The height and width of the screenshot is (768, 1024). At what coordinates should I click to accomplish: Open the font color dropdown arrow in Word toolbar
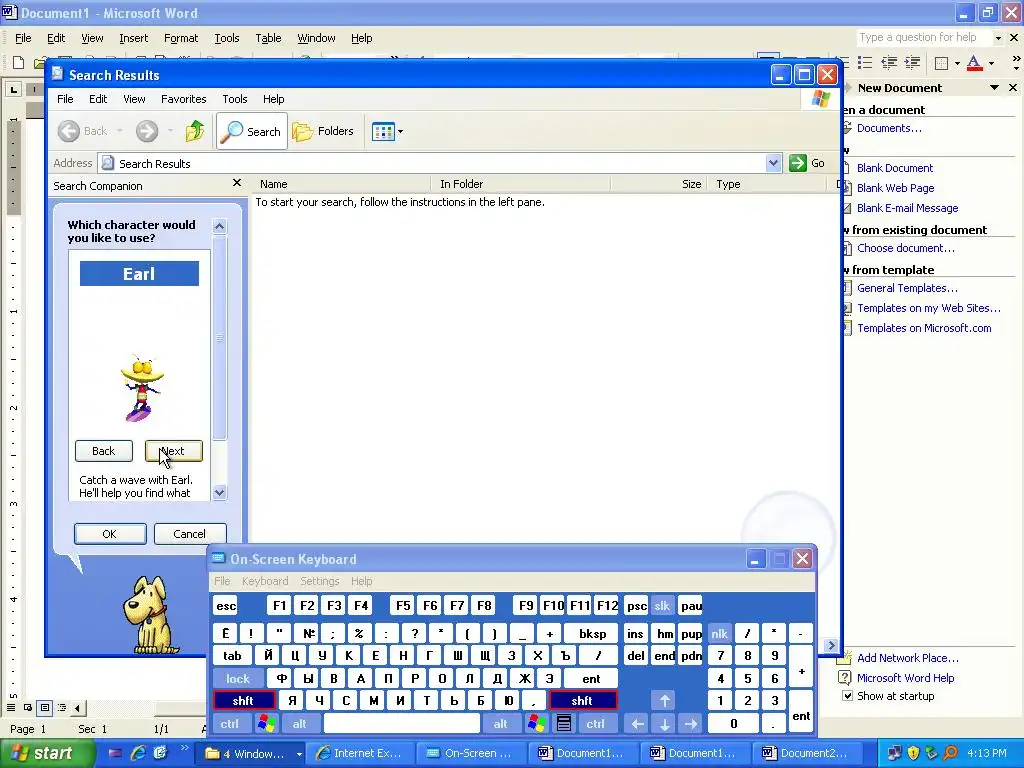click(x=991, y=63)
